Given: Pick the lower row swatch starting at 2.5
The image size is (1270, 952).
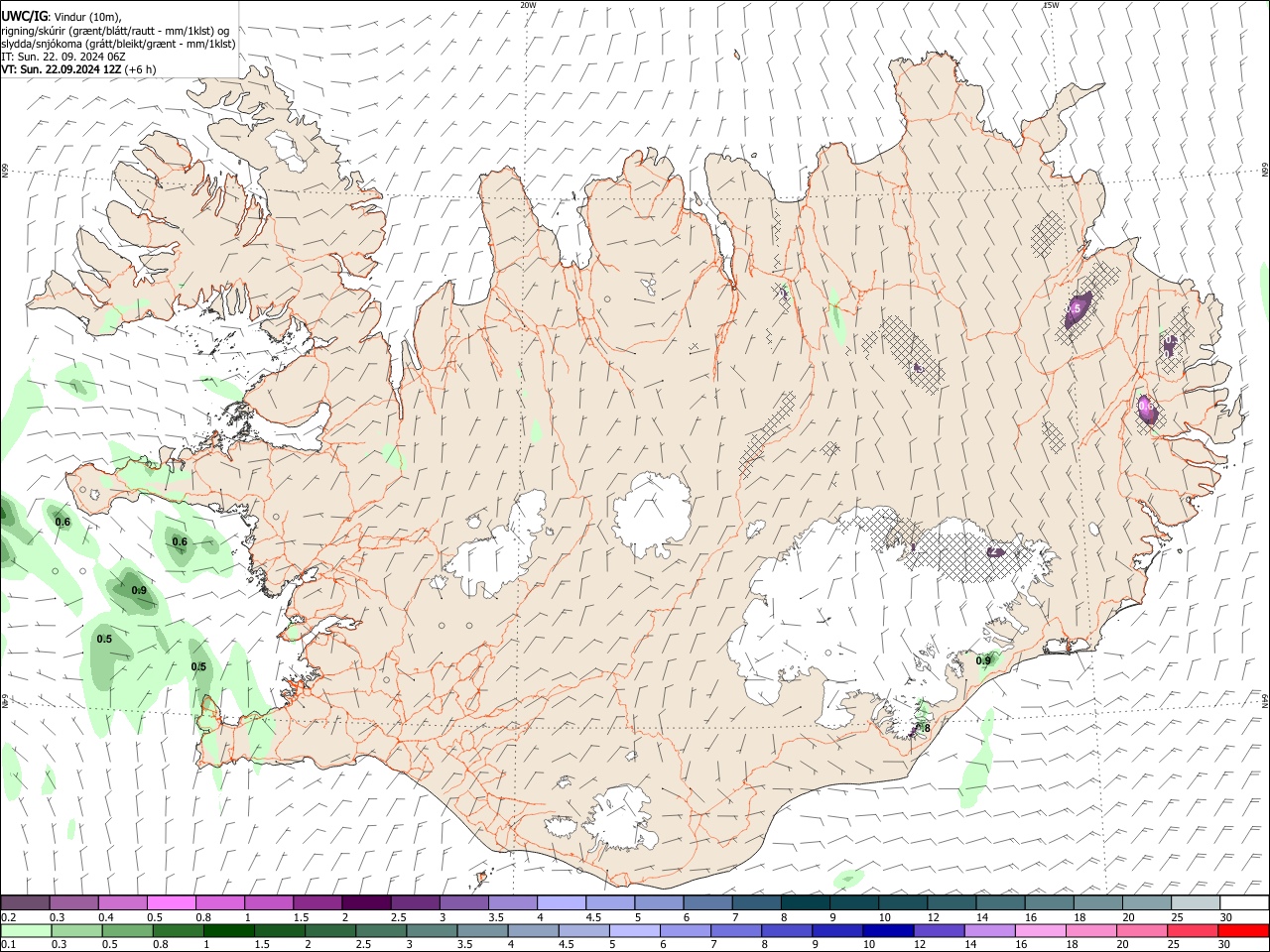Looking at the screenshot, I should [x=380, y=930].
